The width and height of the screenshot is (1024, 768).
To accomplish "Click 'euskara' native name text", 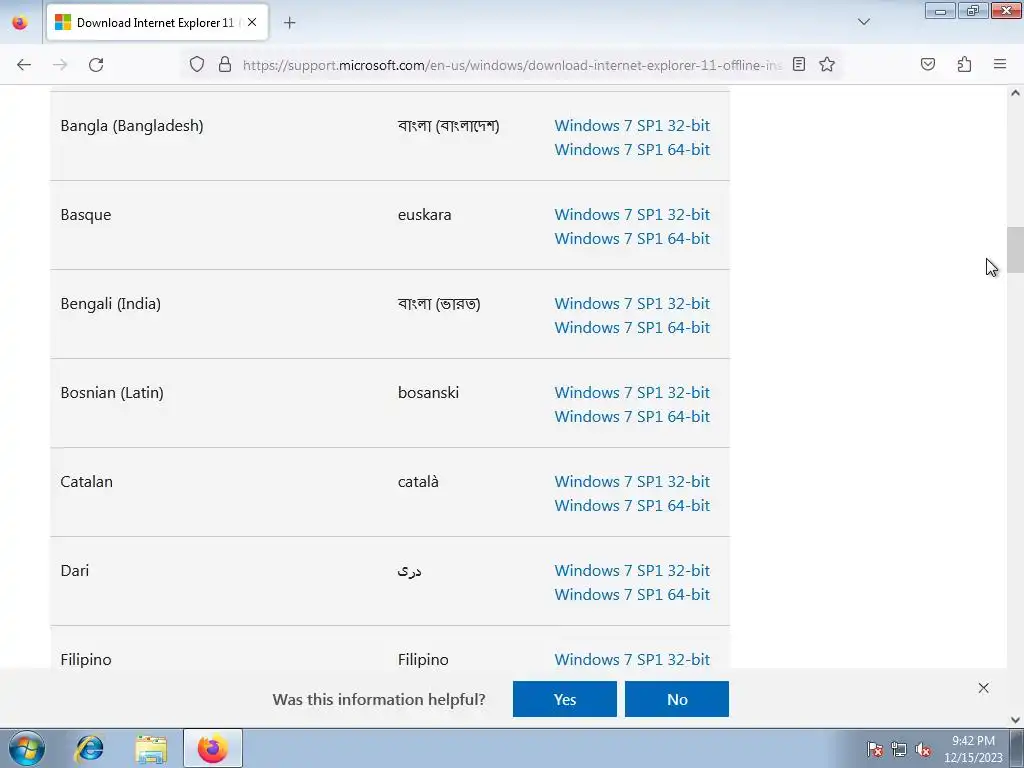I will click(424, 215).
